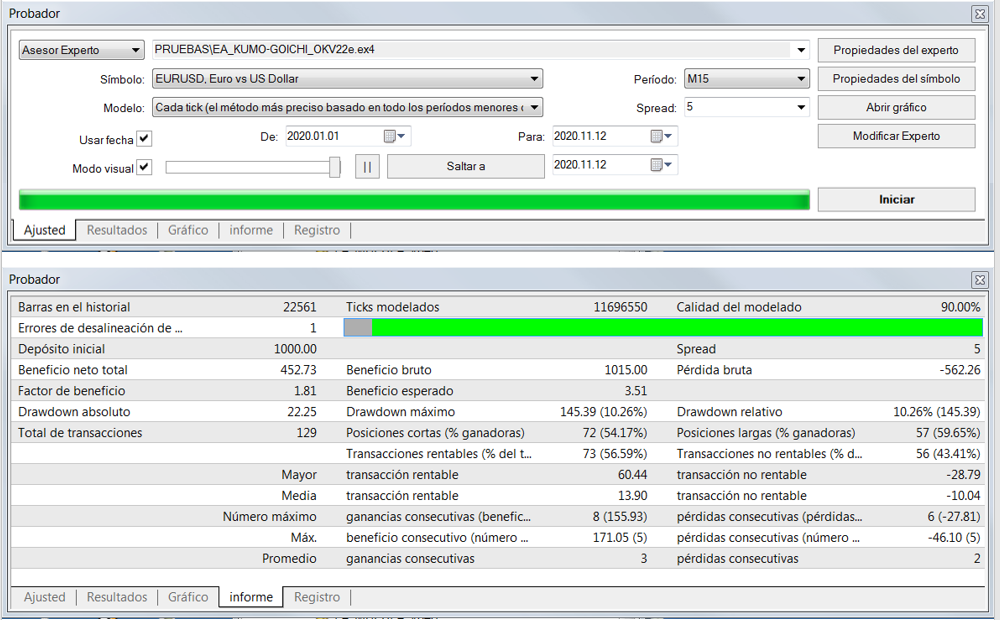Click the Depósito inicial value 1000.00
The image size is (1000, 620).
[x=295, y=349]
